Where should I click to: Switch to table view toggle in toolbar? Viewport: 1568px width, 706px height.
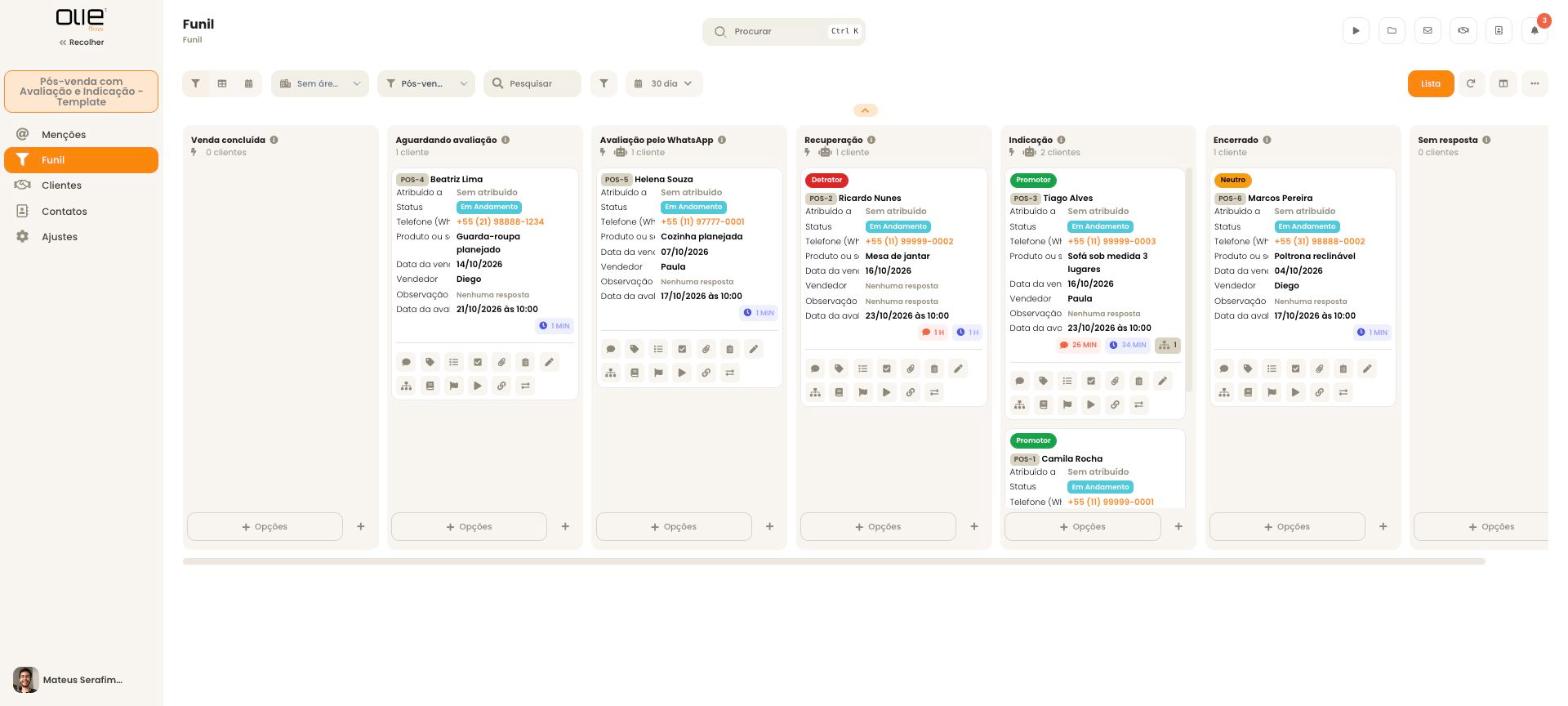pos(222,84)
